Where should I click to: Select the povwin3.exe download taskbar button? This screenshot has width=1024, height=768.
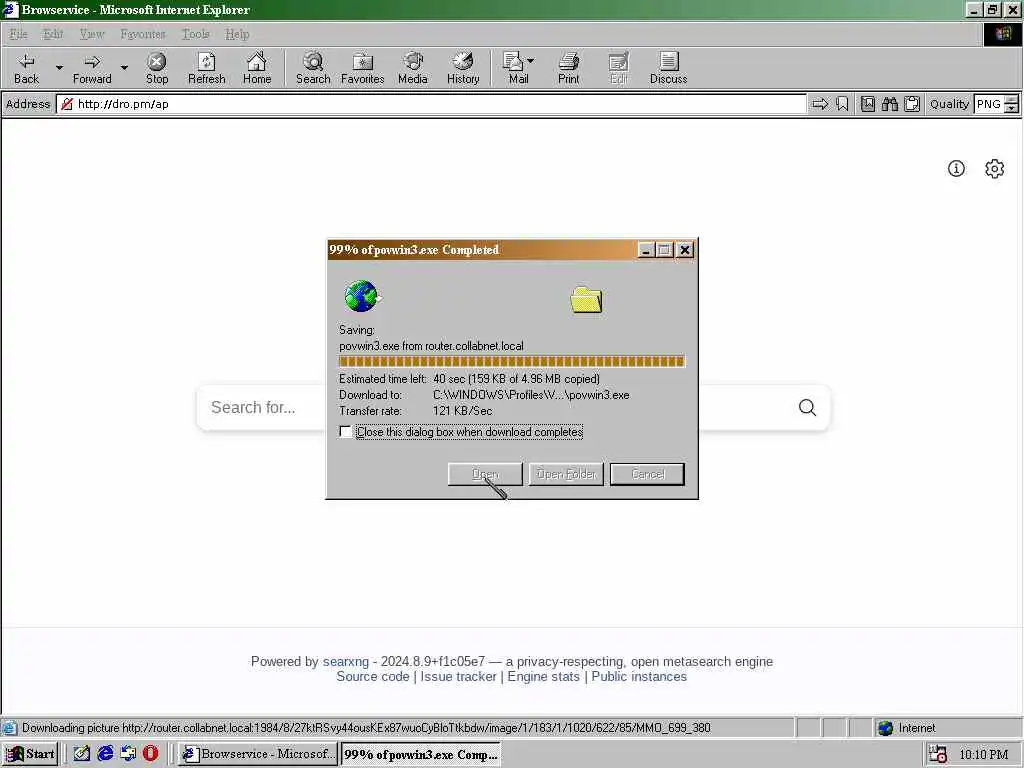pos(421,754)
